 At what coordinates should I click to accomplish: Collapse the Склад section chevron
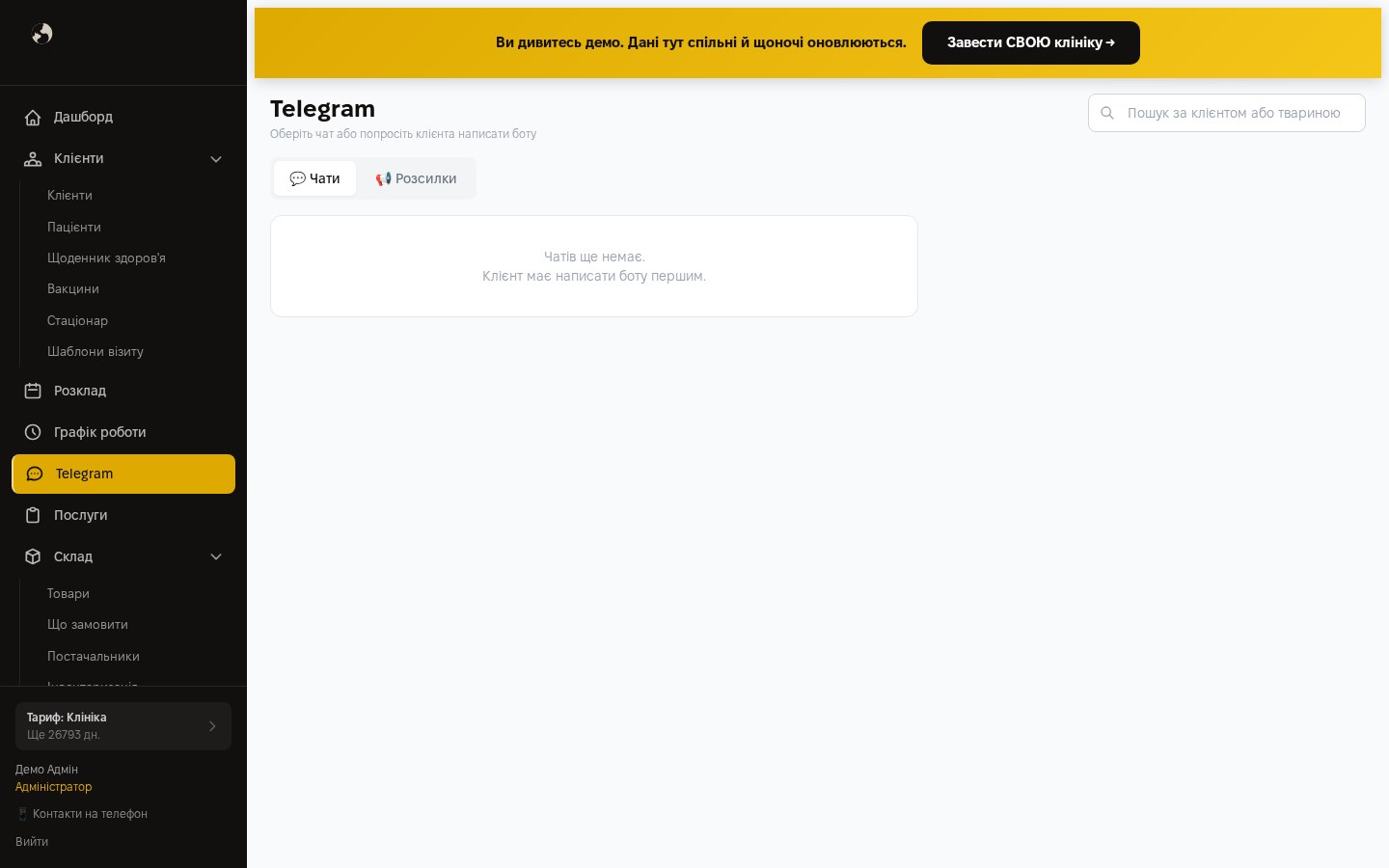216,556
